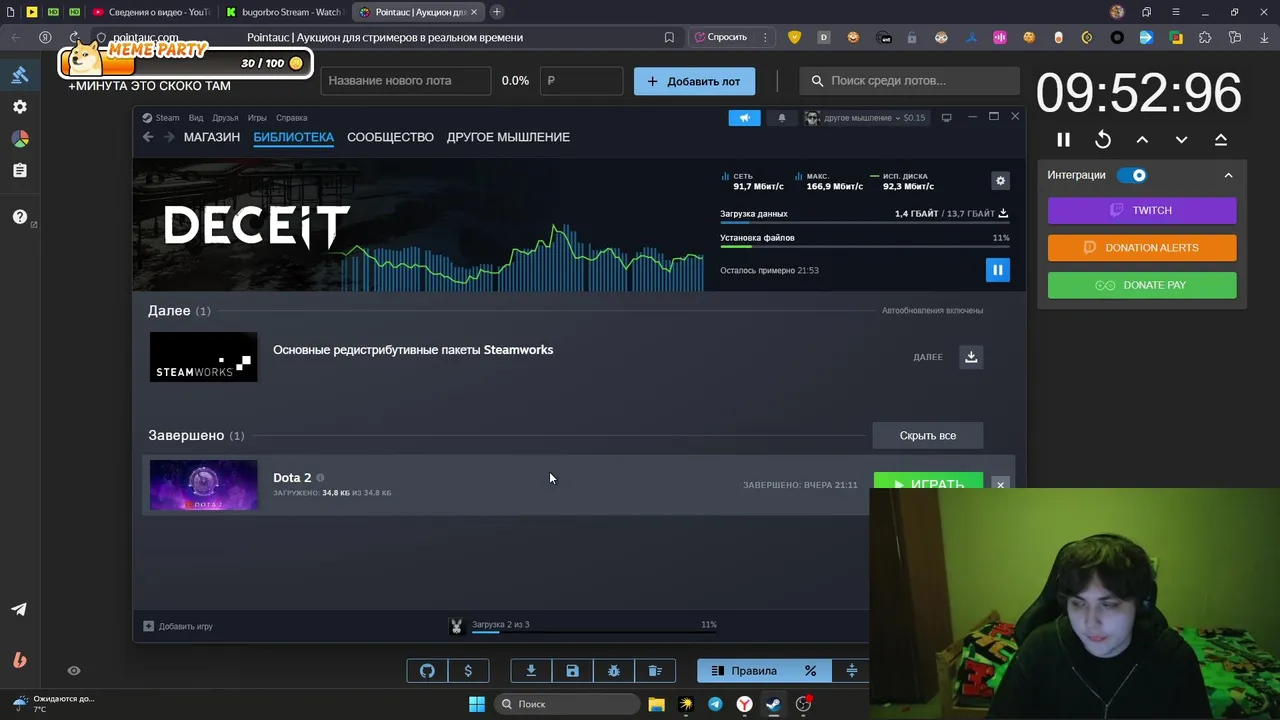Click clear lots trash icon
Viewport: 1280px width, 720px height.
point(655,671)
